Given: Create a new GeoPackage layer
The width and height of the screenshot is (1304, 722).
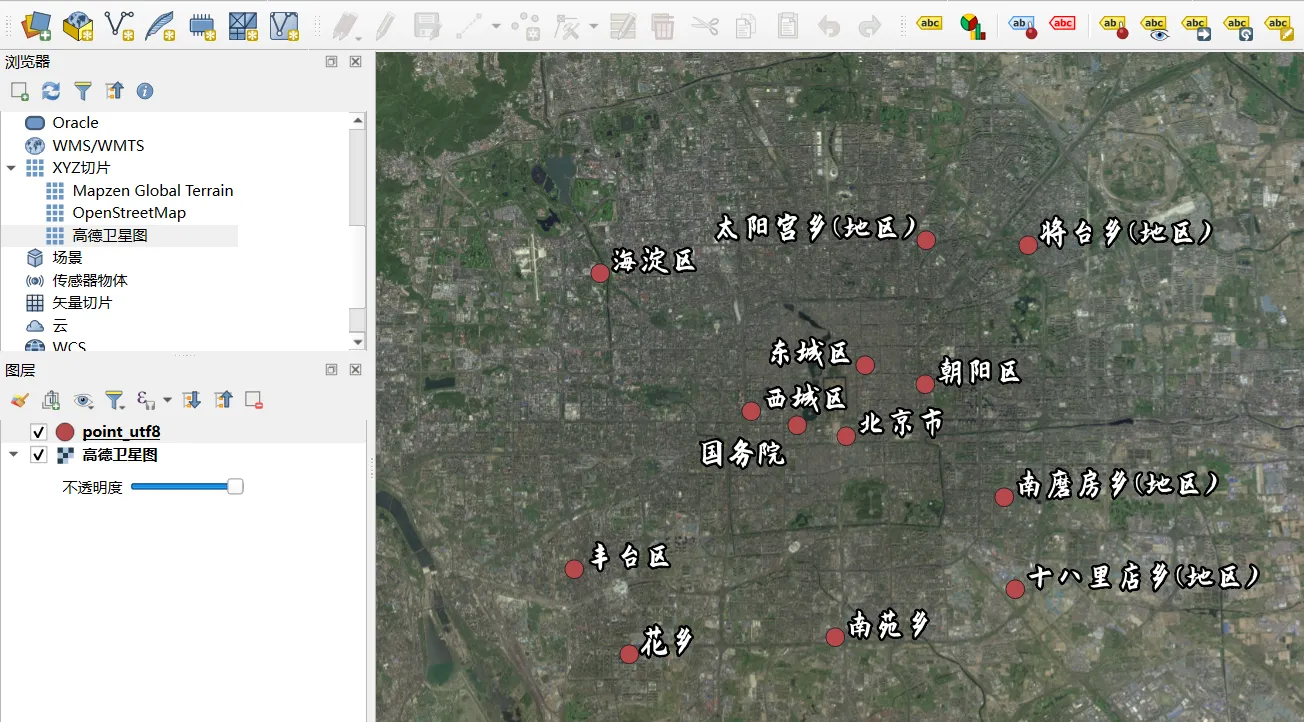Looking at the screenshot, I should coord(78,25).
